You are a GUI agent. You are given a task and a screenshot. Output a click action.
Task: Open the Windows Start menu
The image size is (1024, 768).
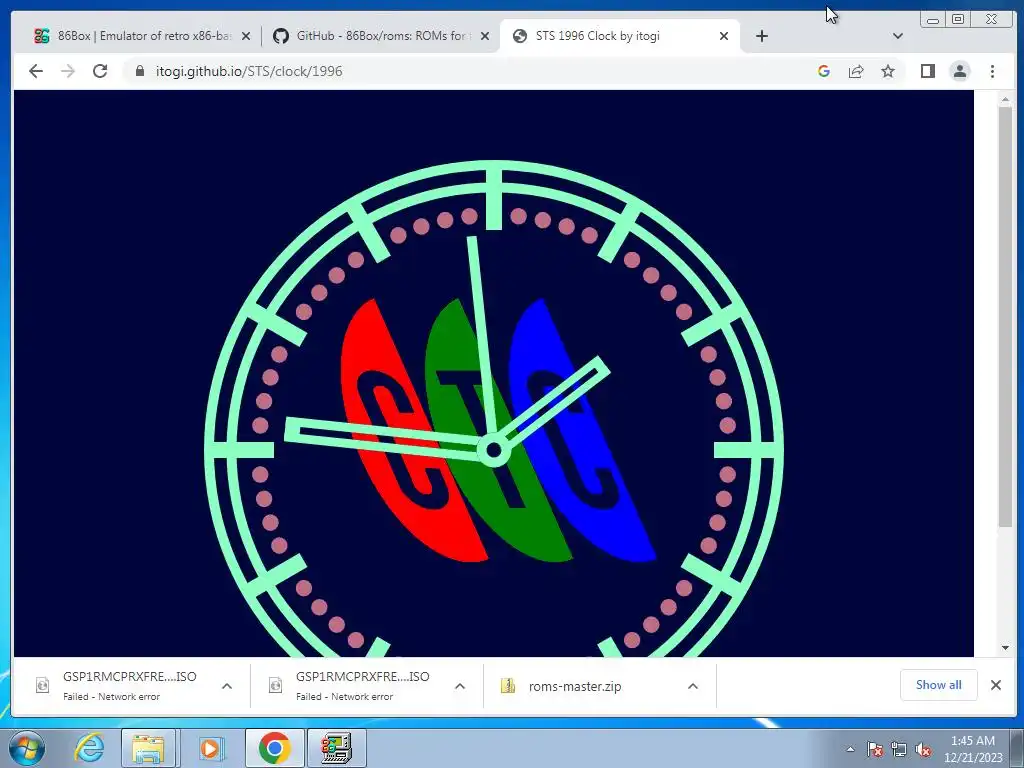pos(26,748)
